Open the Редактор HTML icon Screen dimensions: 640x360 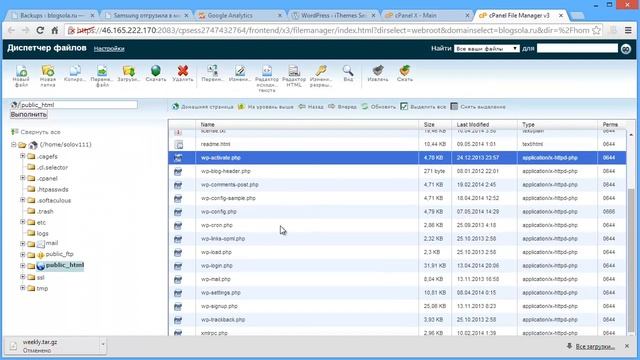[x=294, y=76]
